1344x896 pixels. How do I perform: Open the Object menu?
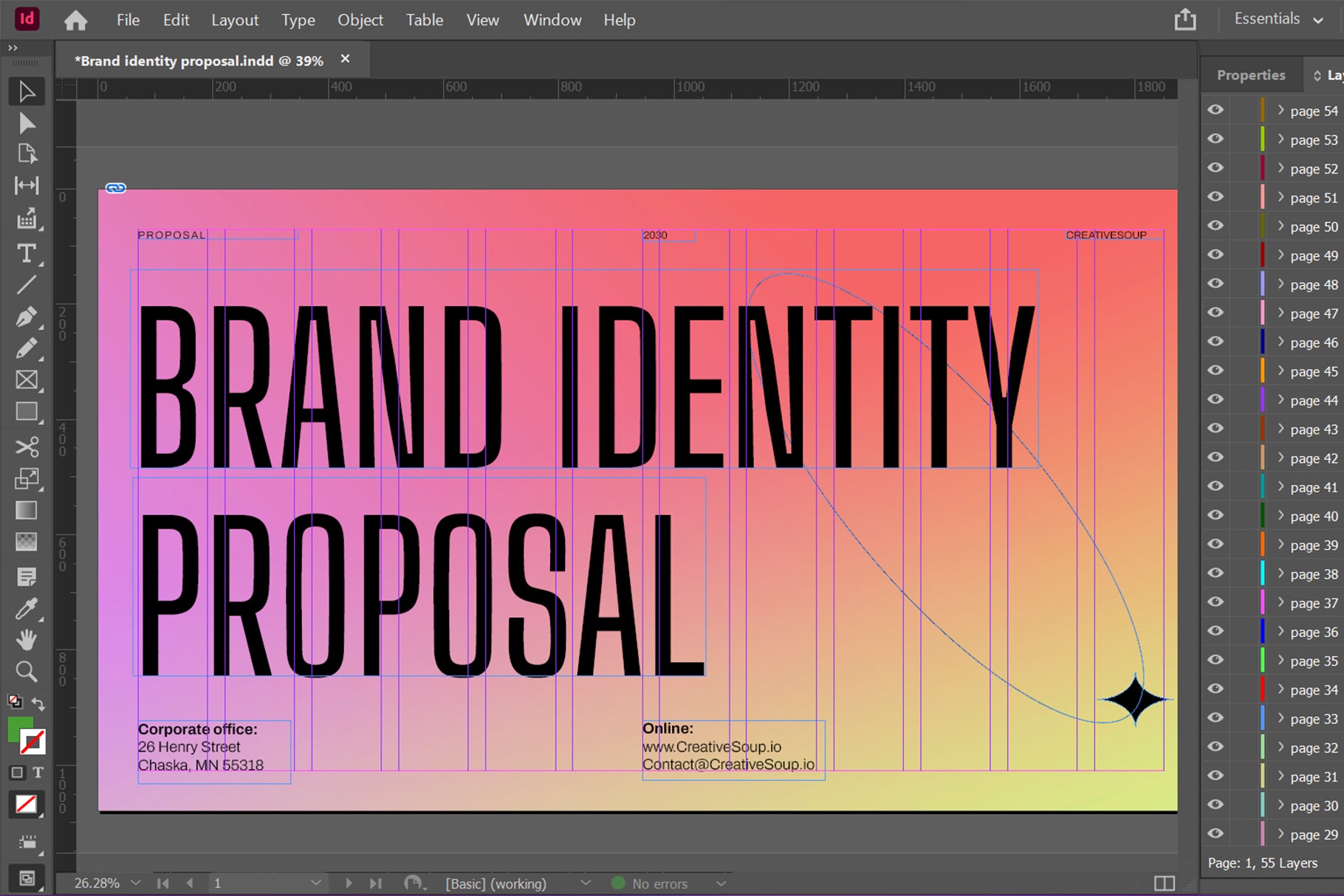point(360,21)
